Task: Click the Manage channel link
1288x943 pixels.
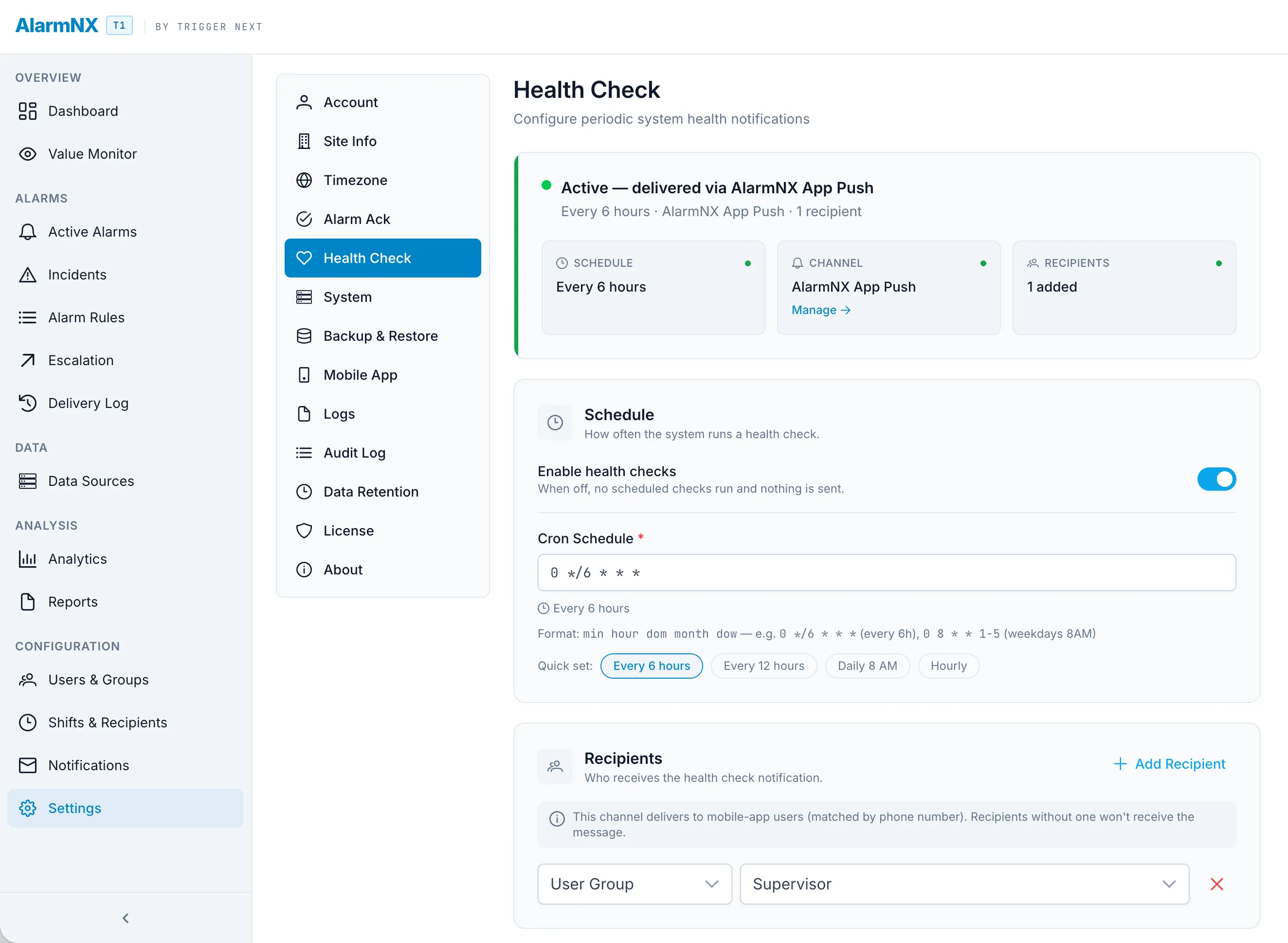Action: pos(821,310)
